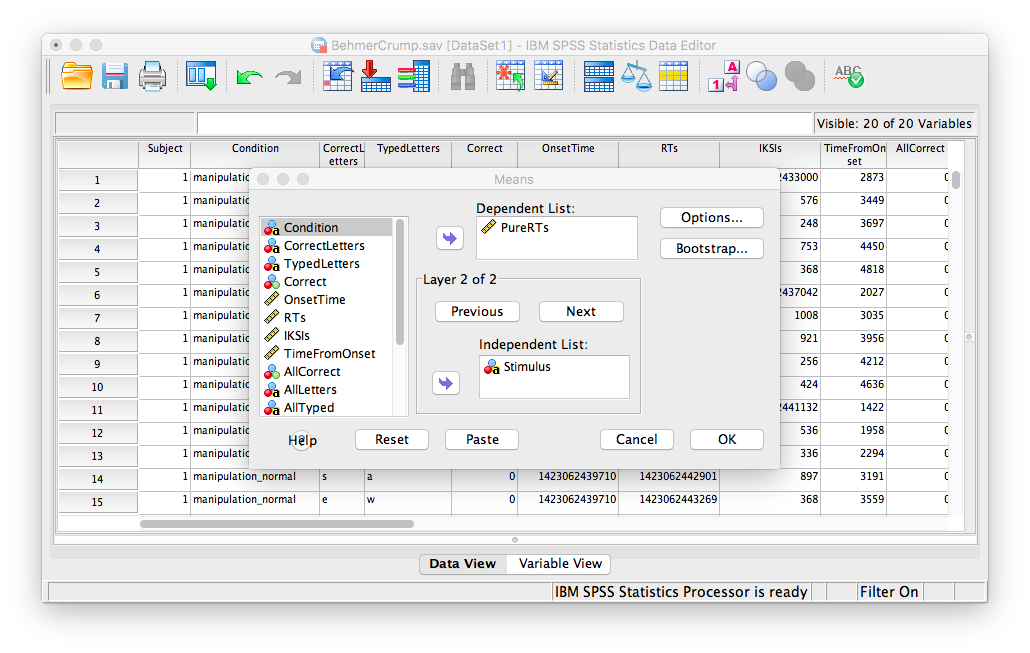
Task: Recall recently used dialogs icon
Action: click(x=201, y=76)
